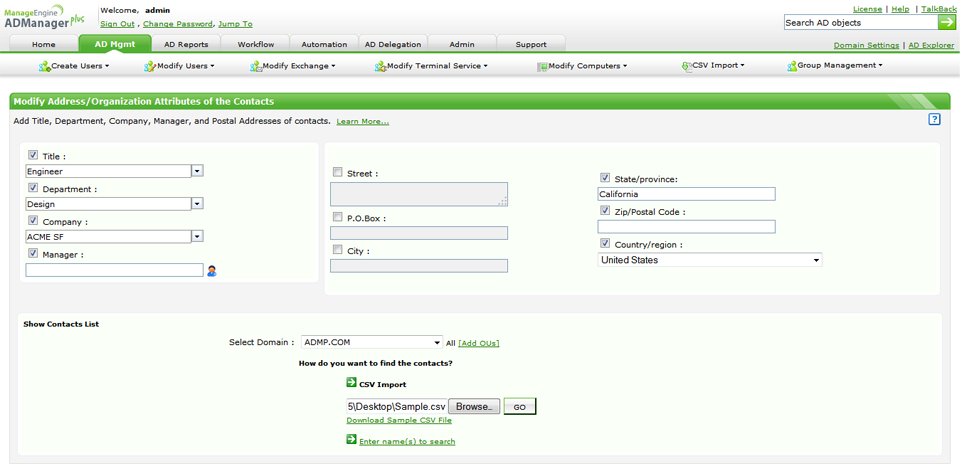Open the blue help question icon

934,119
